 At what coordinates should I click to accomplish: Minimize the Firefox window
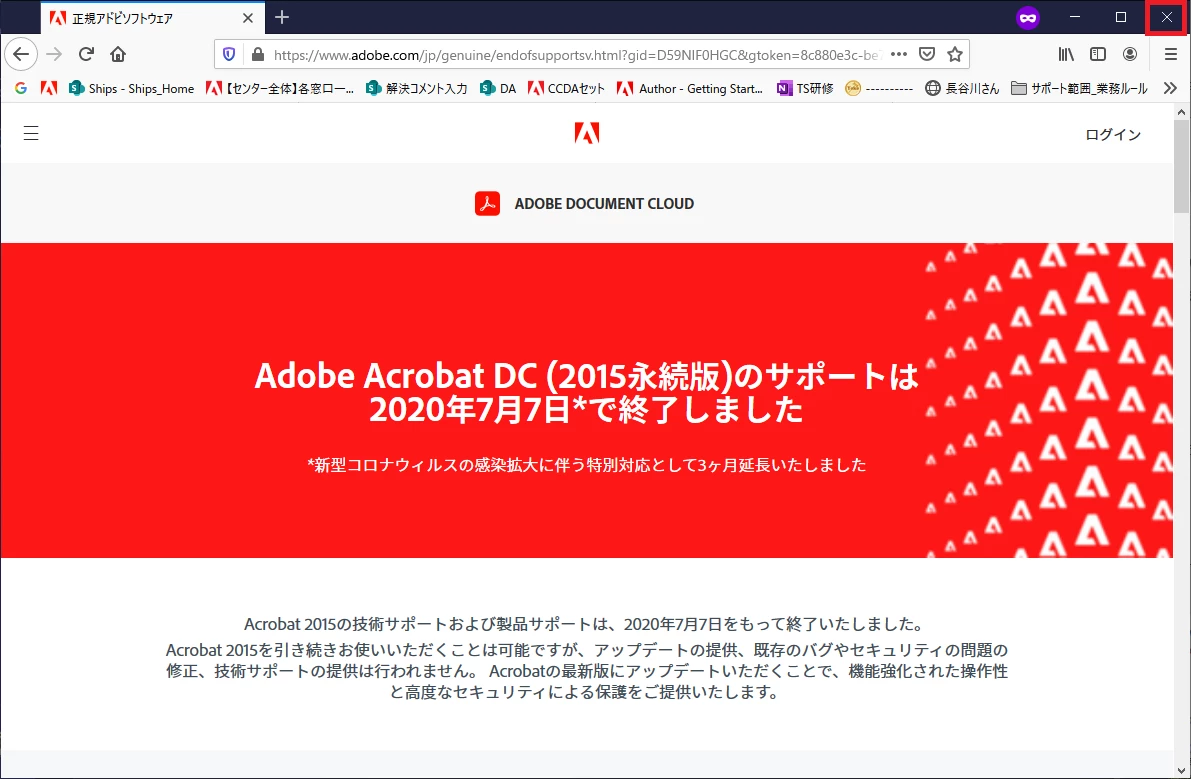point(1075,17)
